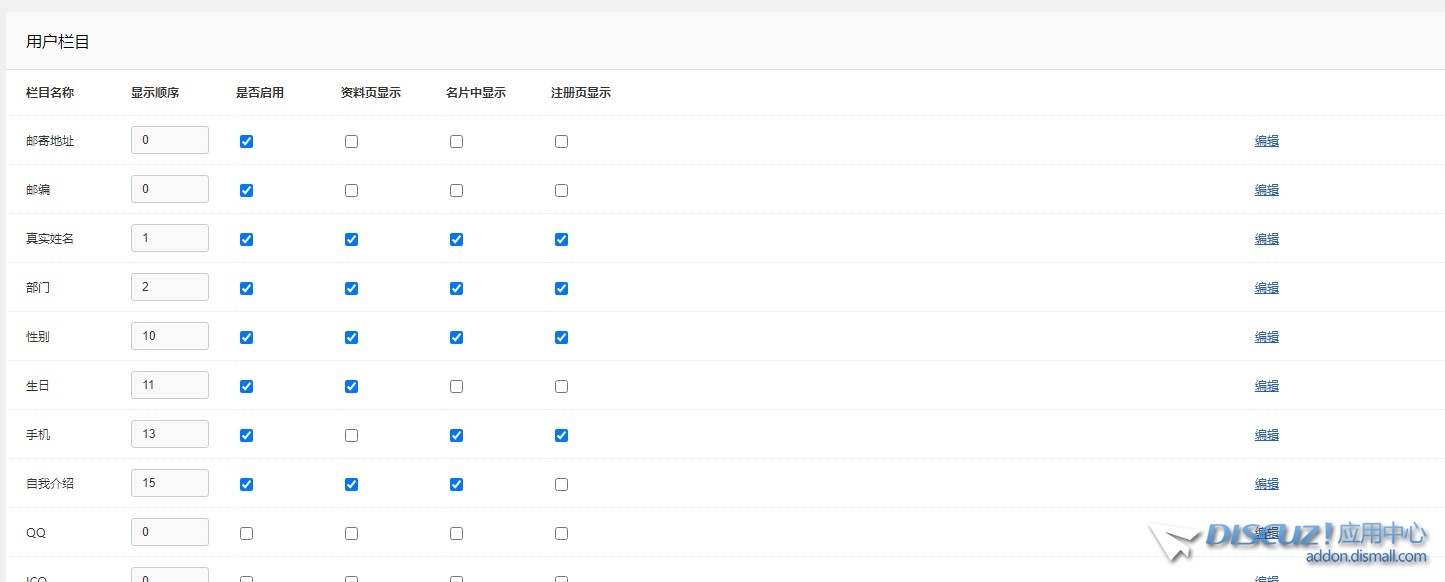
Task: Toggle 名片中显示 for 部门
Action: (x=456, y=288)
